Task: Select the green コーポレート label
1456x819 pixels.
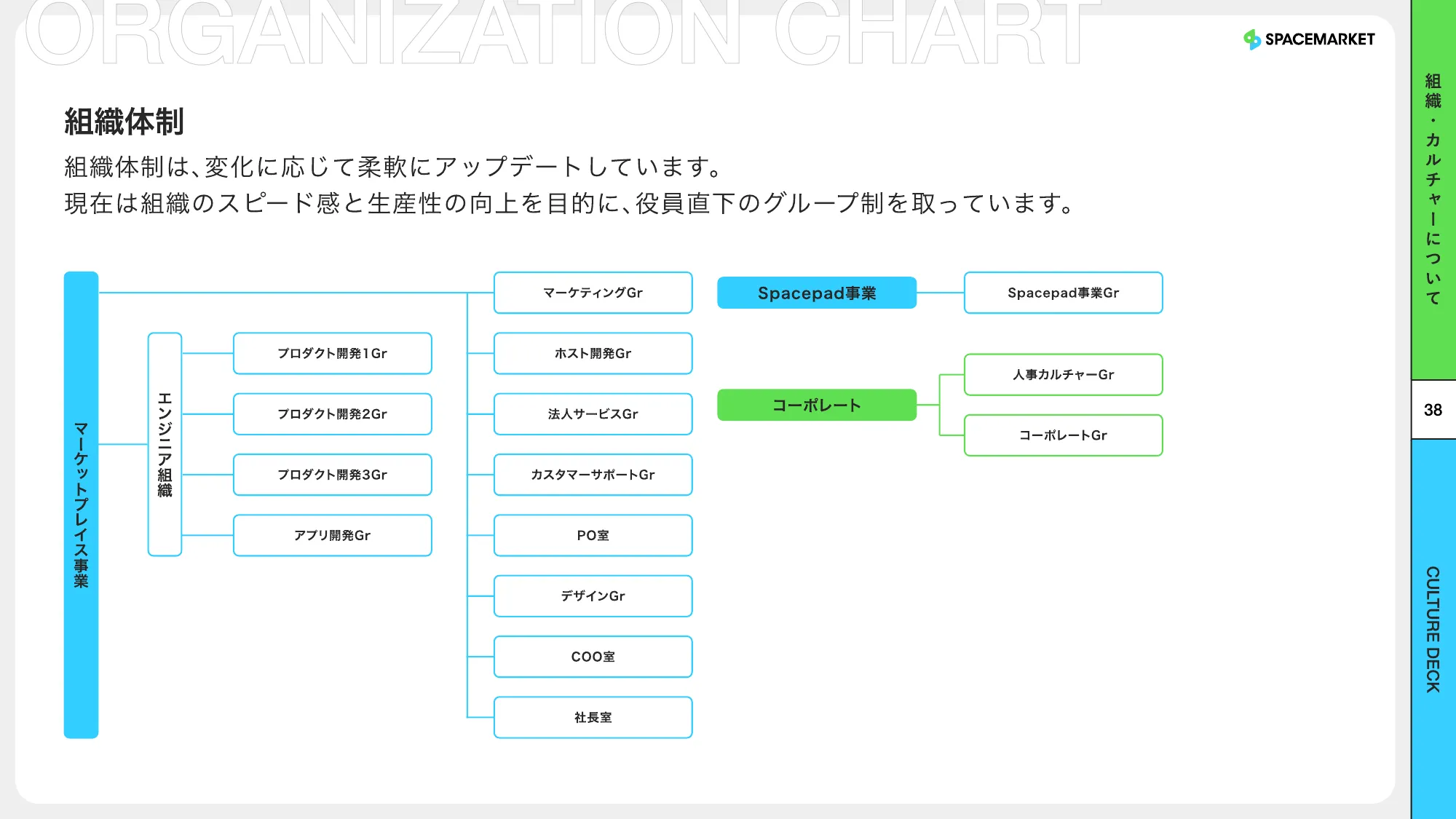Action: pos(817,405)
